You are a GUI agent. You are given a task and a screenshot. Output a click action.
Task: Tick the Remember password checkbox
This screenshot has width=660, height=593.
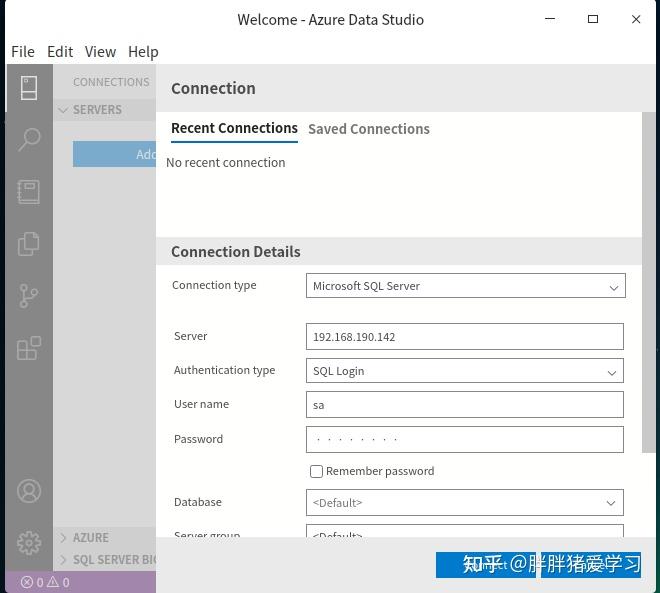[316, 471]
